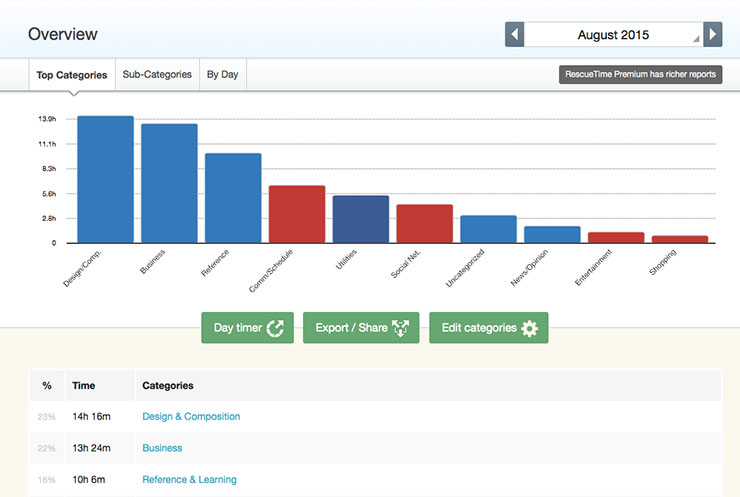Click the Social Net. chart bar
The width and height of the screenshot is (740, 497).
(424, 224)
